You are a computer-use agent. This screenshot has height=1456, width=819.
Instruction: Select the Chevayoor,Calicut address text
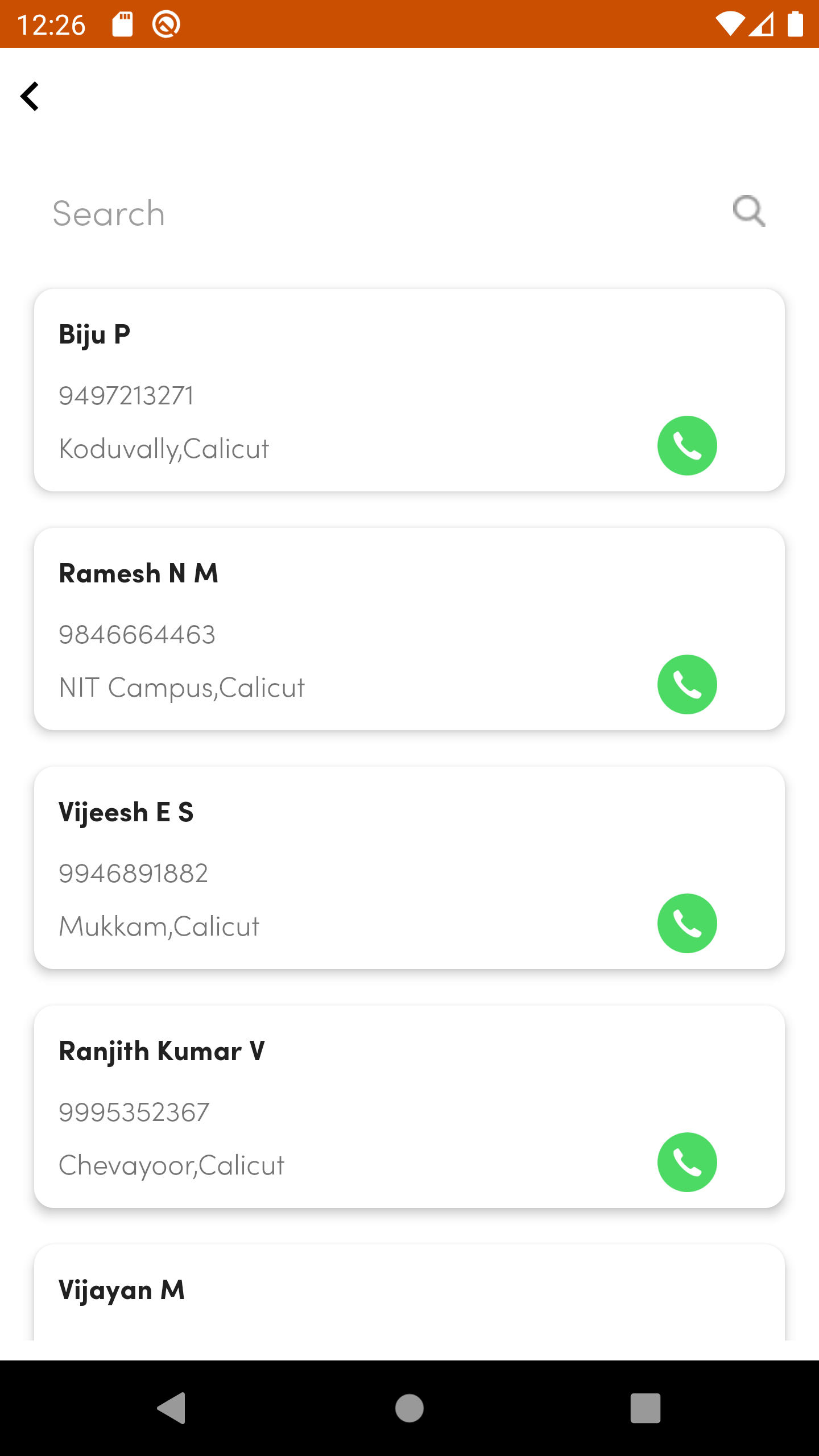tap(171, 1165)
